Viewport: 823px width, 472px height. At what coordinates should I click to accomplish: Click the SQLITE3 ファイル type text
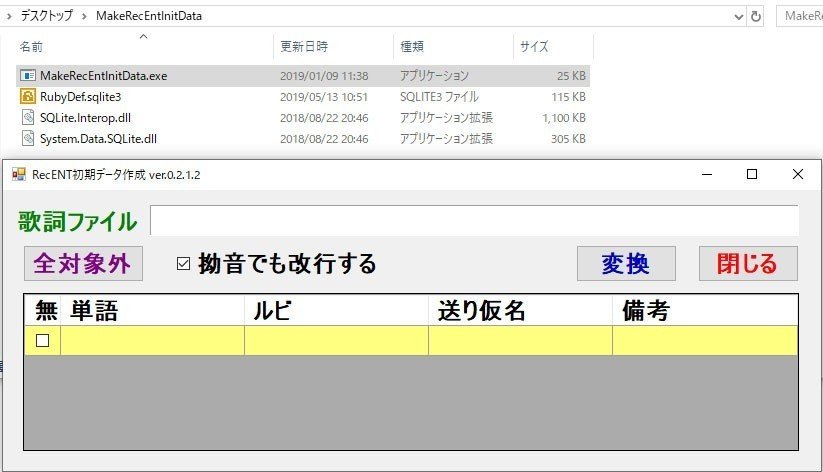tap(439, 97)
